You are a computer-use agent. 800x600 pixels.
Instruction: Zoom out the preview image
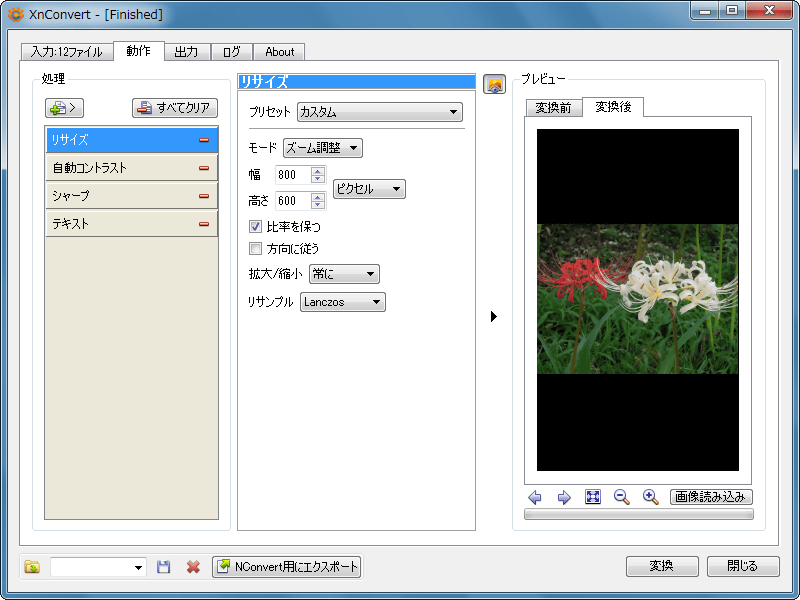point(621,497)
